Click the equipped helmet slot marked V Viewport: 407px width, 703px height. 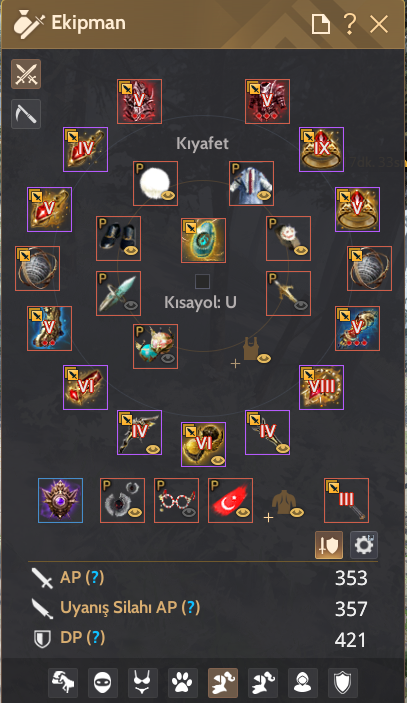click(139, 101)
